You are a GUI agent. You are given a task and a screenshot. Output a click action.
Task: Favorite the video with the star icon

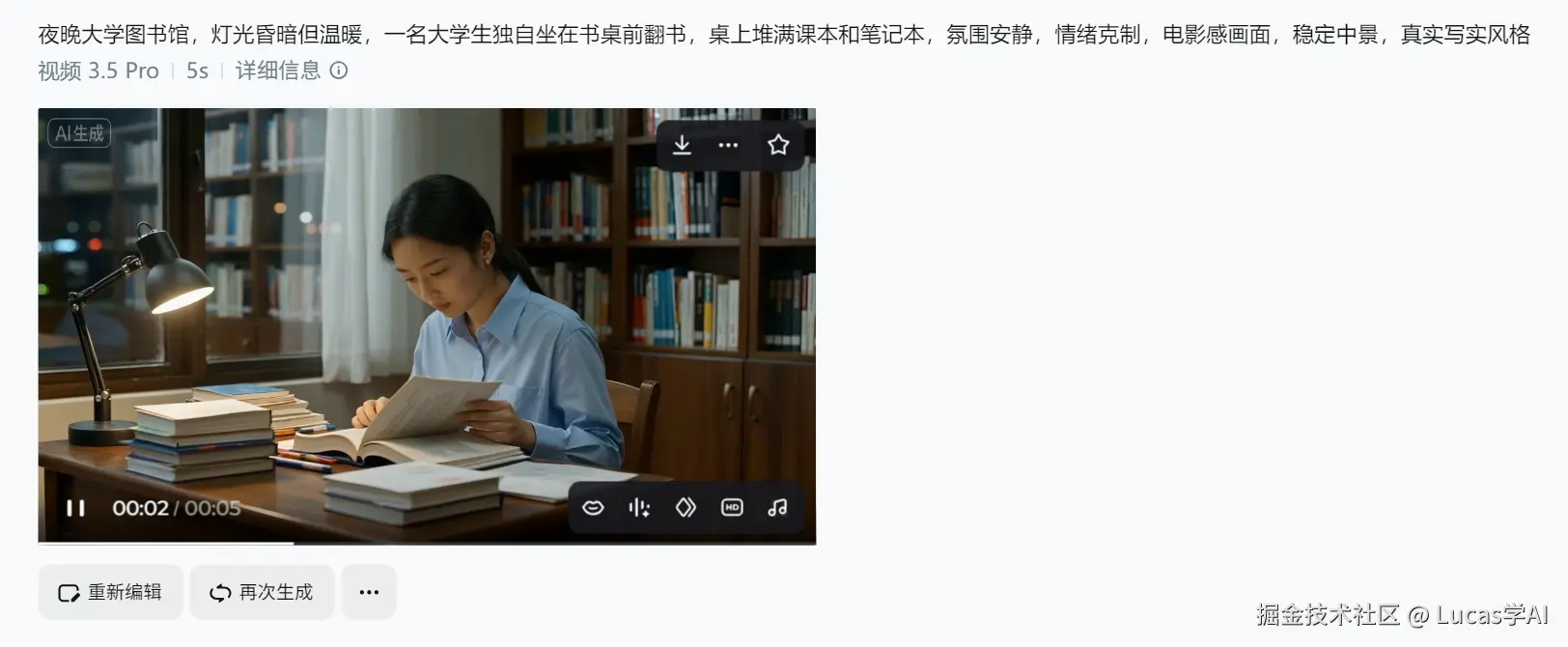pos(778,145)
